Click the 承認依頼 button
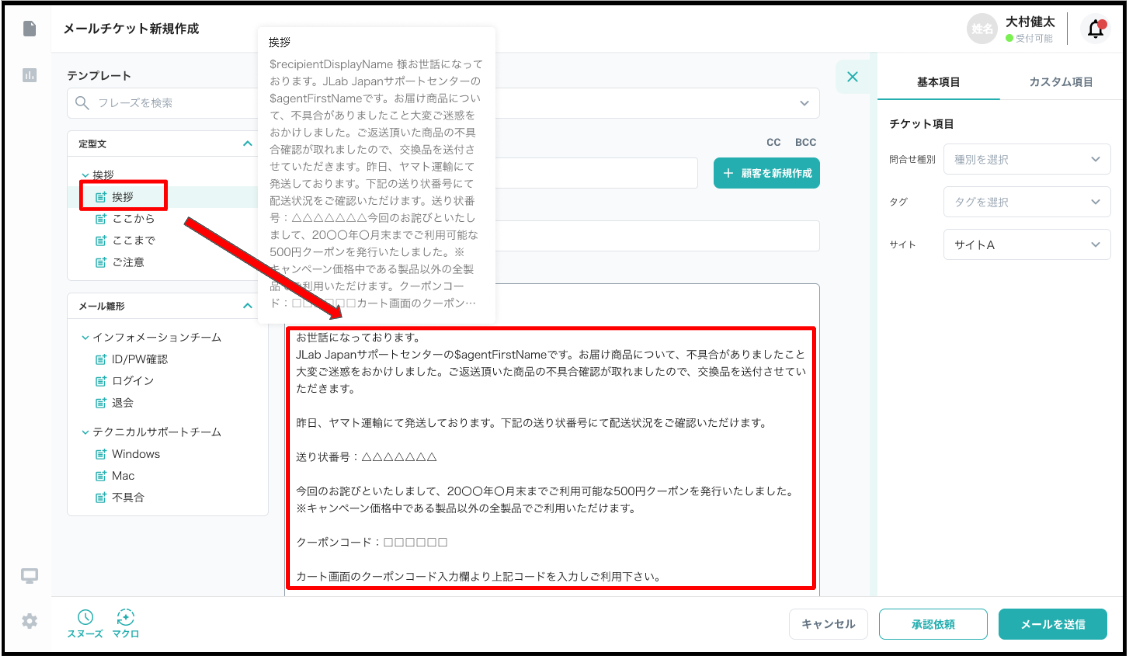Screen dimensions: 1129x658 click(932, 624)
